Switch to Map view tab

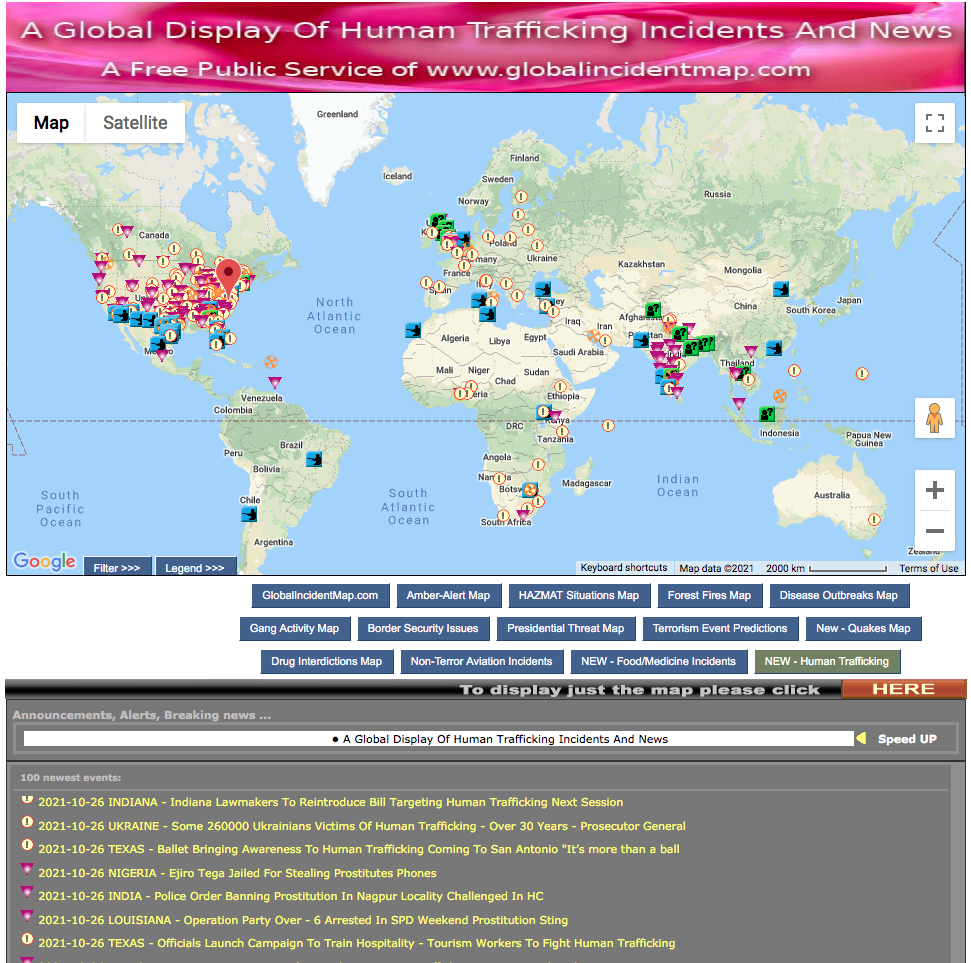[51, 123]
